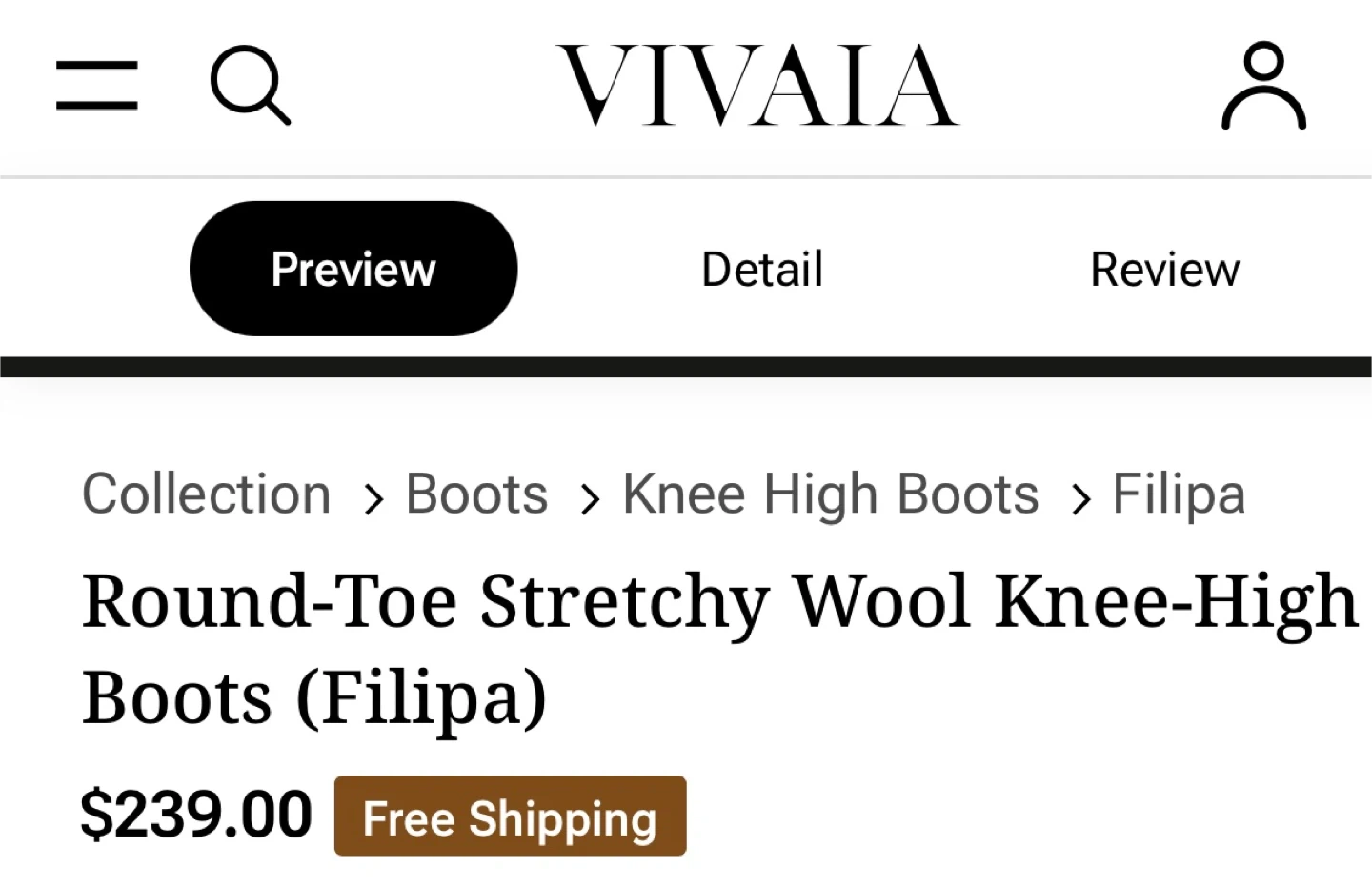
Task: Click the Round-Toe Stretchy Wool product title
Action: tap(719, 602)
